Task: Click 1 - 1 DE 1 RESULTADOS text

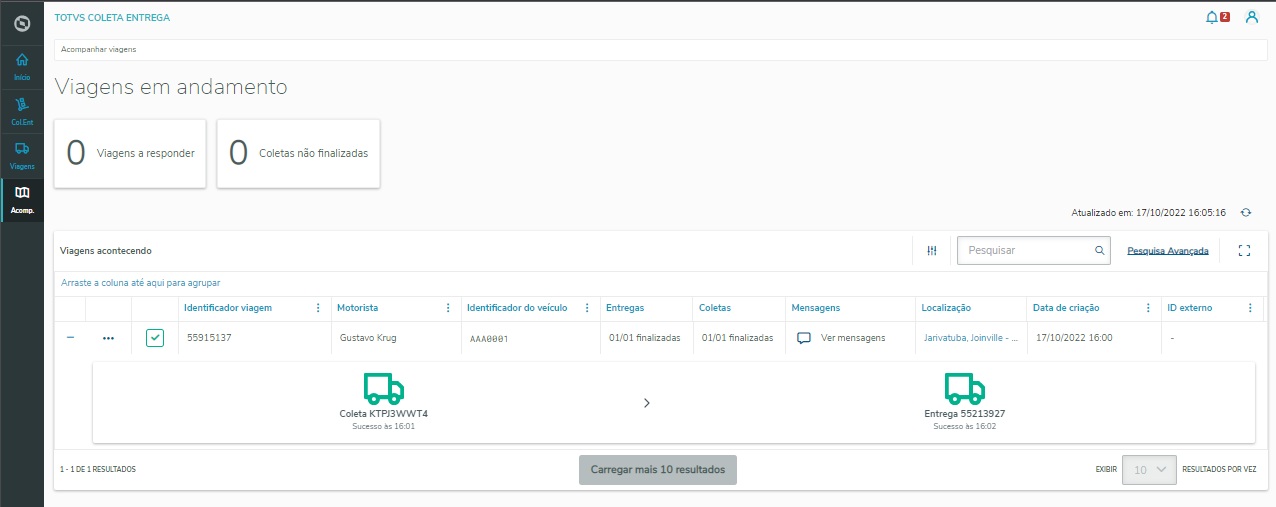Action: (x=98, y=469)
